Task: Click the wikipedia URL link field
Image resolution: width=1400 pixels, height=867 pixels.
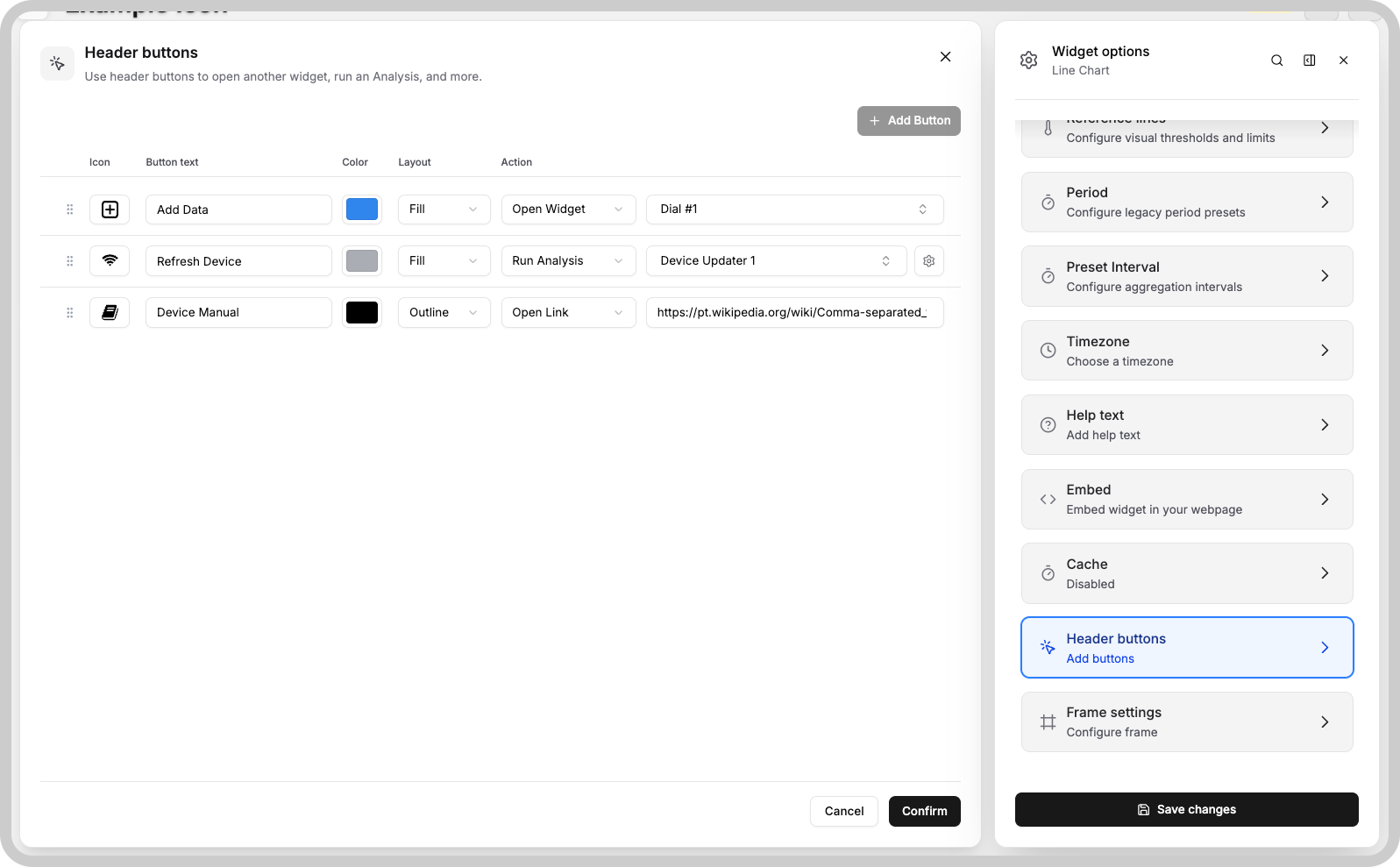Action: point(794,312)
